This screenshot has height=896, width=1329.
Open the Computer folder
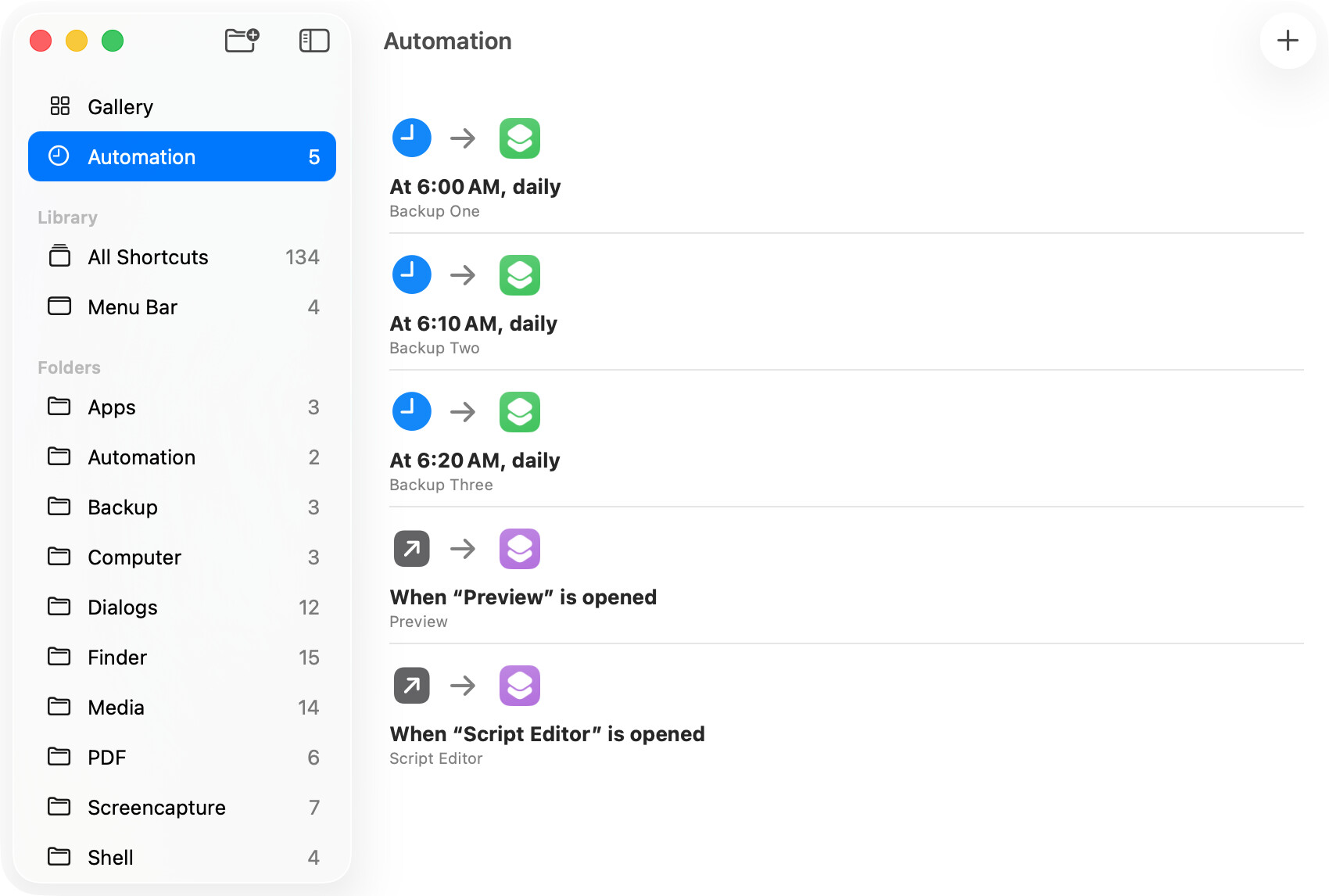click(x=182, y=557)
